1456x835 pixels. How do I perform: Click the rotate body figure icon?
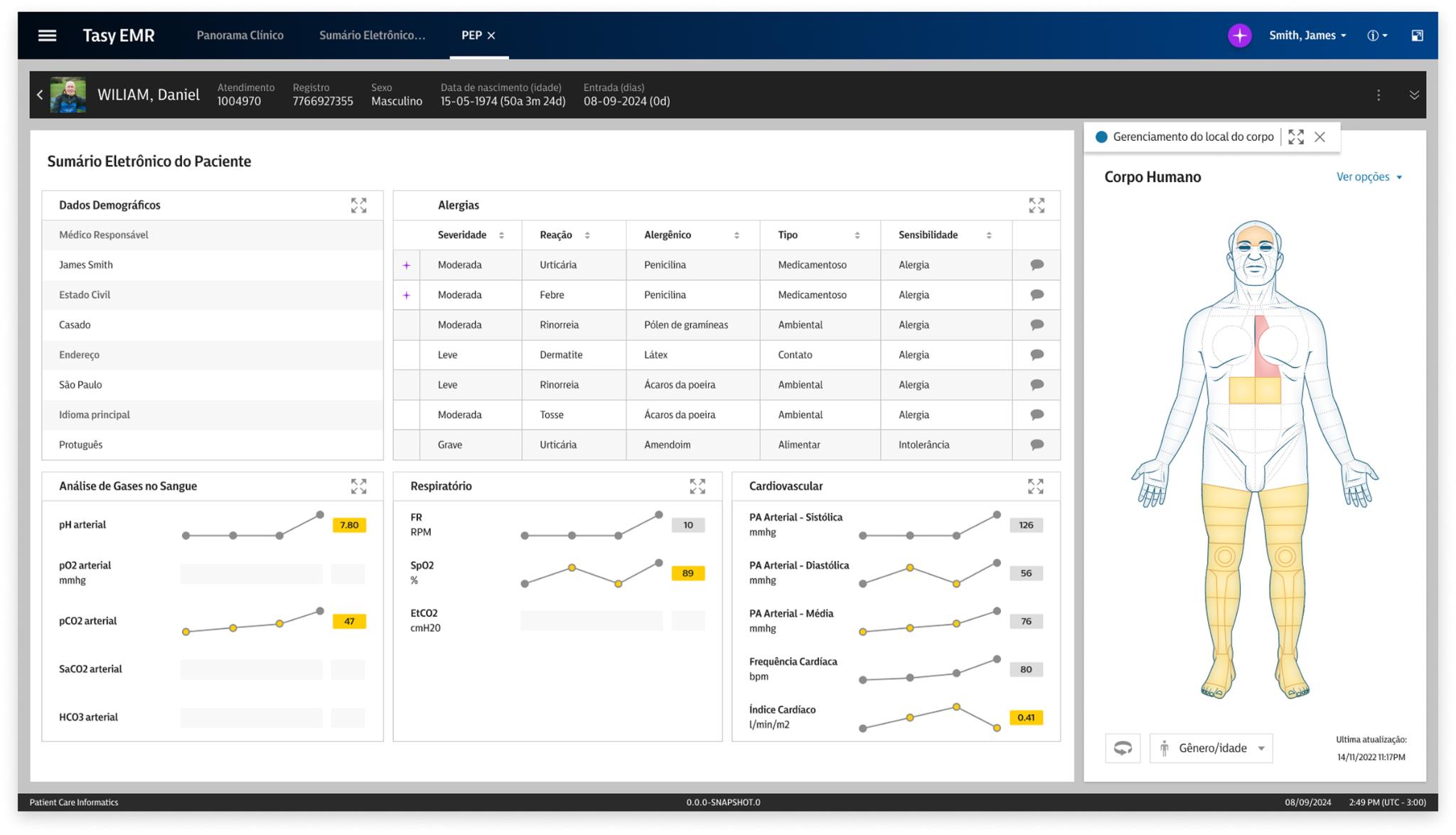(1123, 748)
